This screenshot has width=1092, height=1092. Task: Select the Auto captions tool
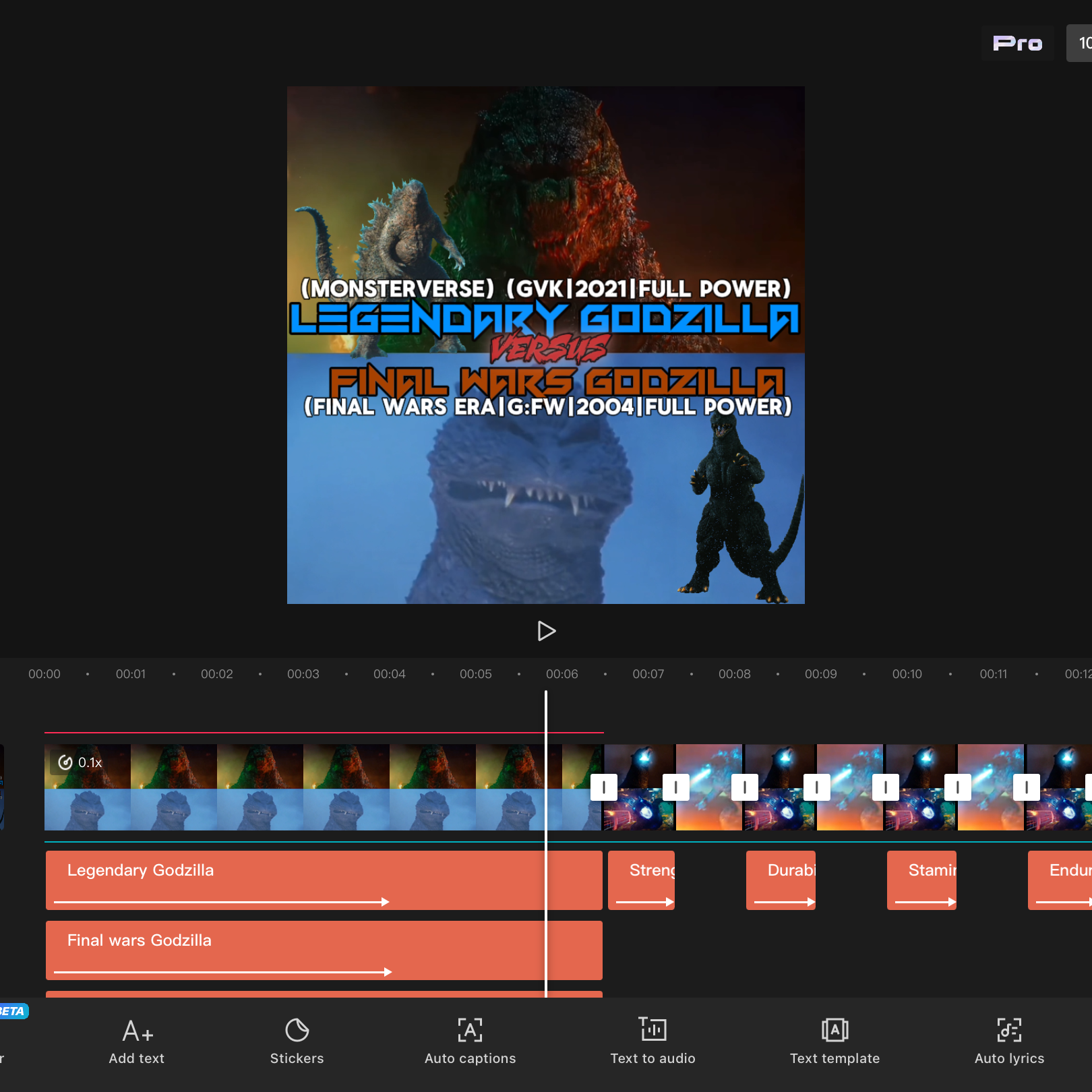[470, 1041]
